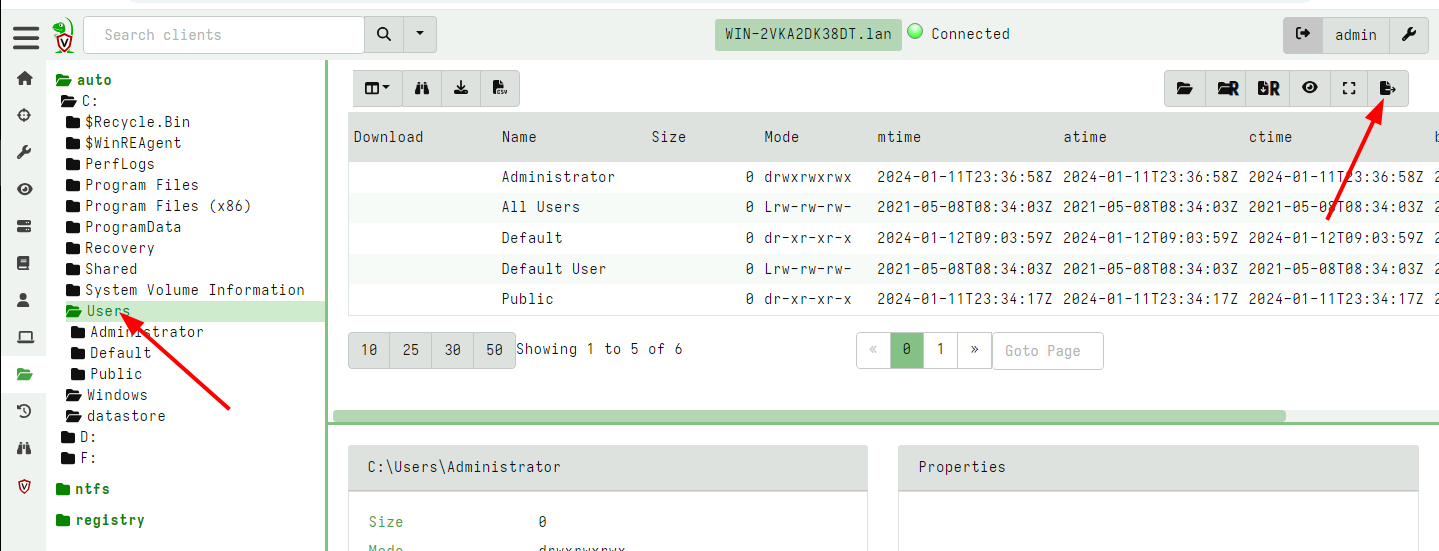Open the Home dashboard from the sidebar
1439x551 pixels.
[25, 79]
